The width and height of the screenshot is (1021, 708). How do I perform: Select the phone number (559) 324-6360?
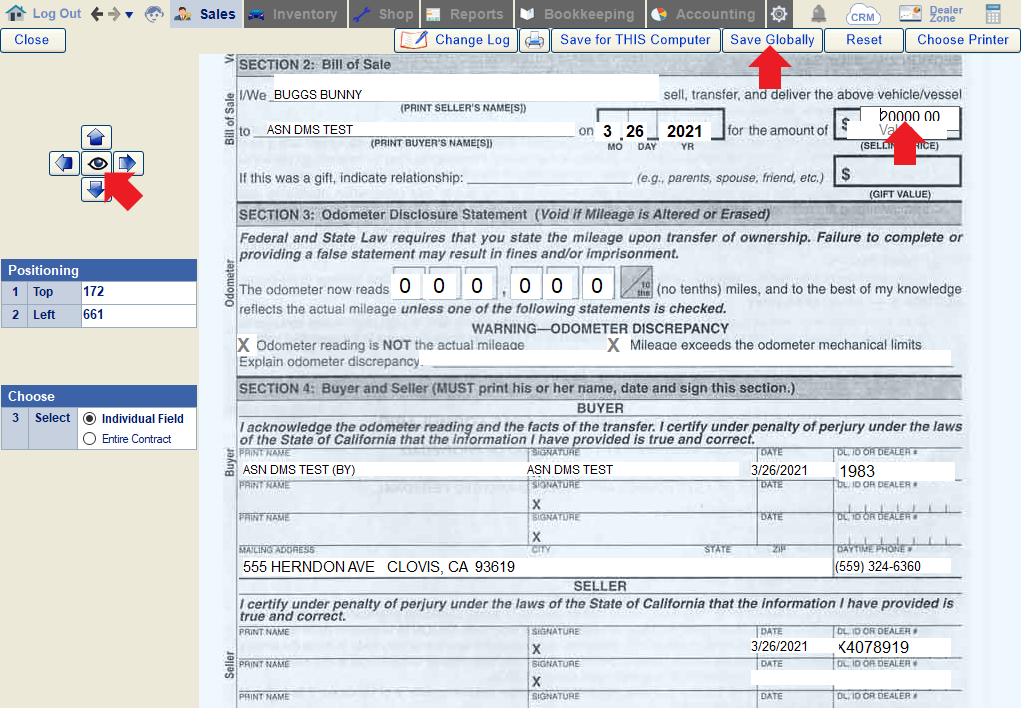891,567
